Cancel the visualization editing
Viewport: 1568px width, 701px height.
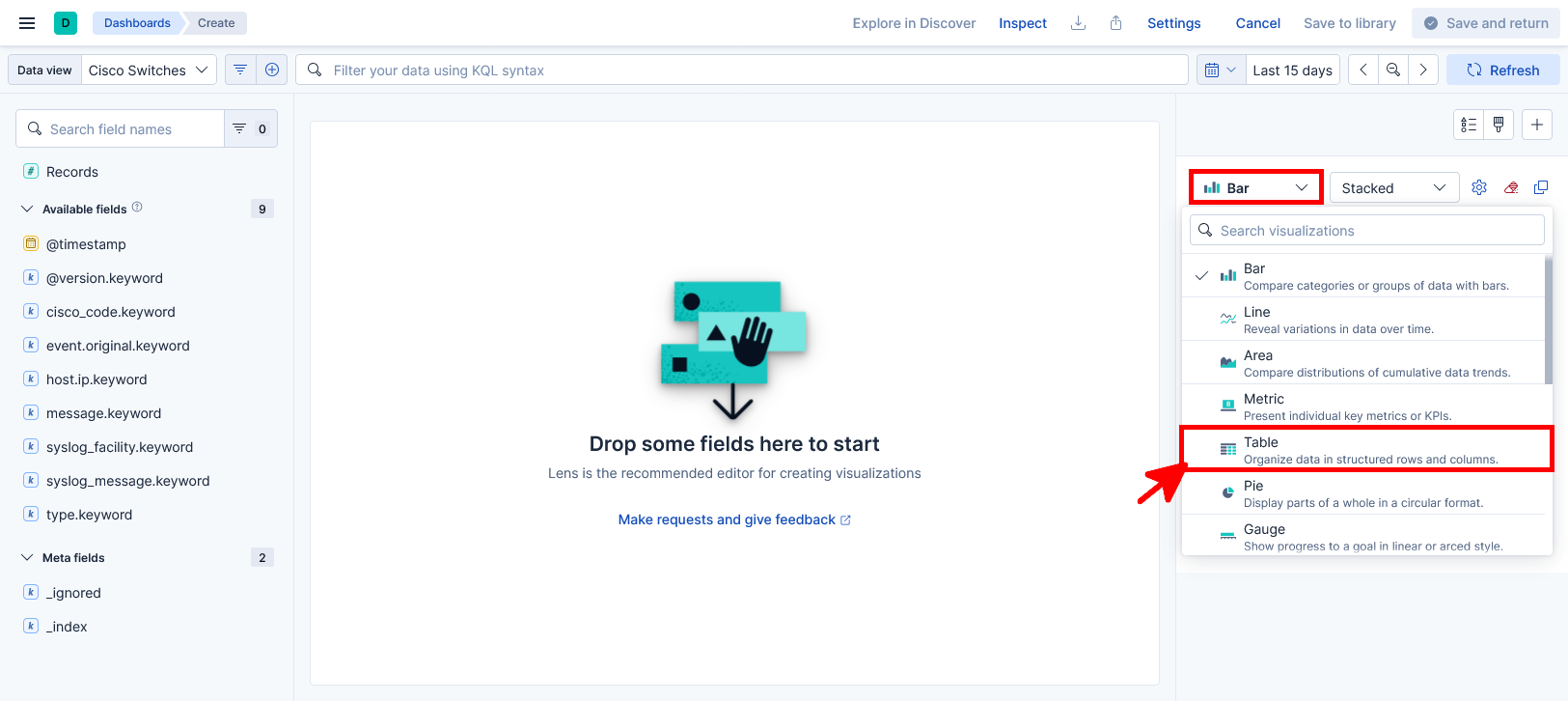[1258, 23]
